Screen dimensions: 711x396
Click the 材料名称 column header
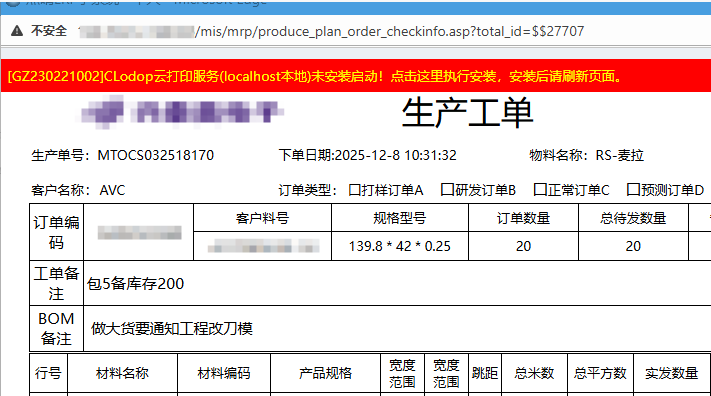coord(122,373)
